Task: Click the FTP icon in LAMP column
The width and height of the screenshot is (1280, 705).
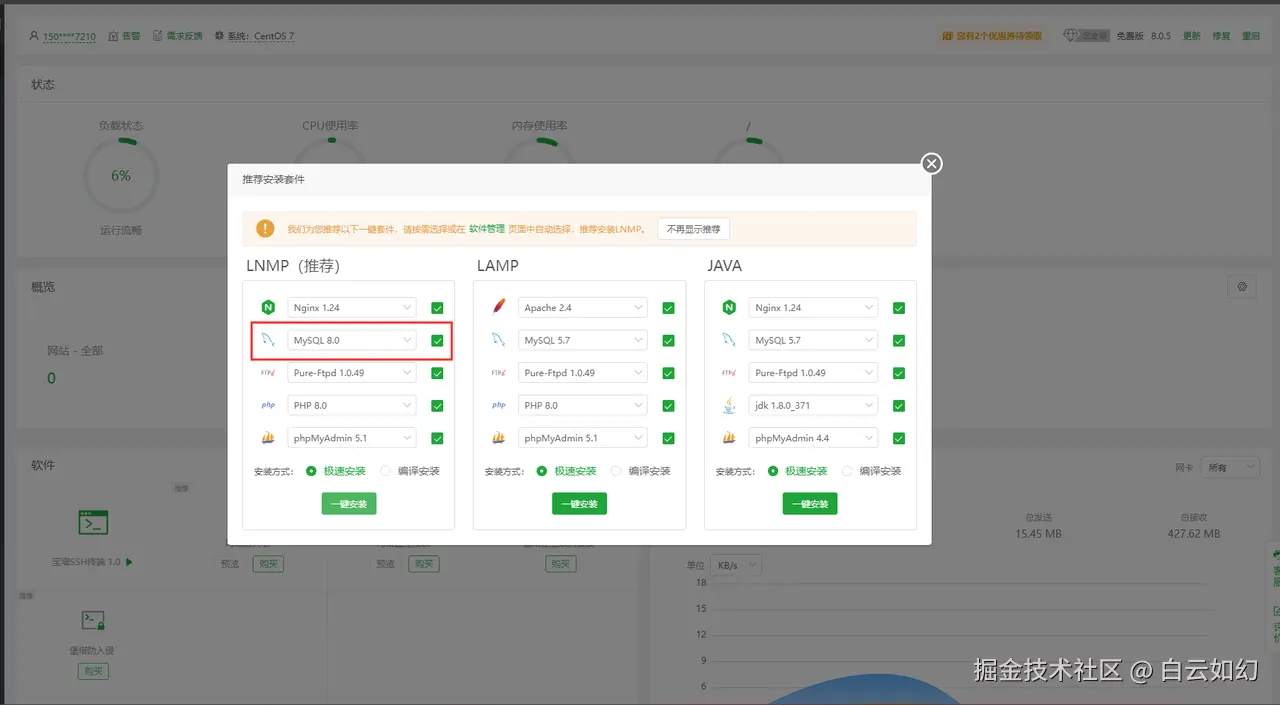Action: (x=499, y=373)
